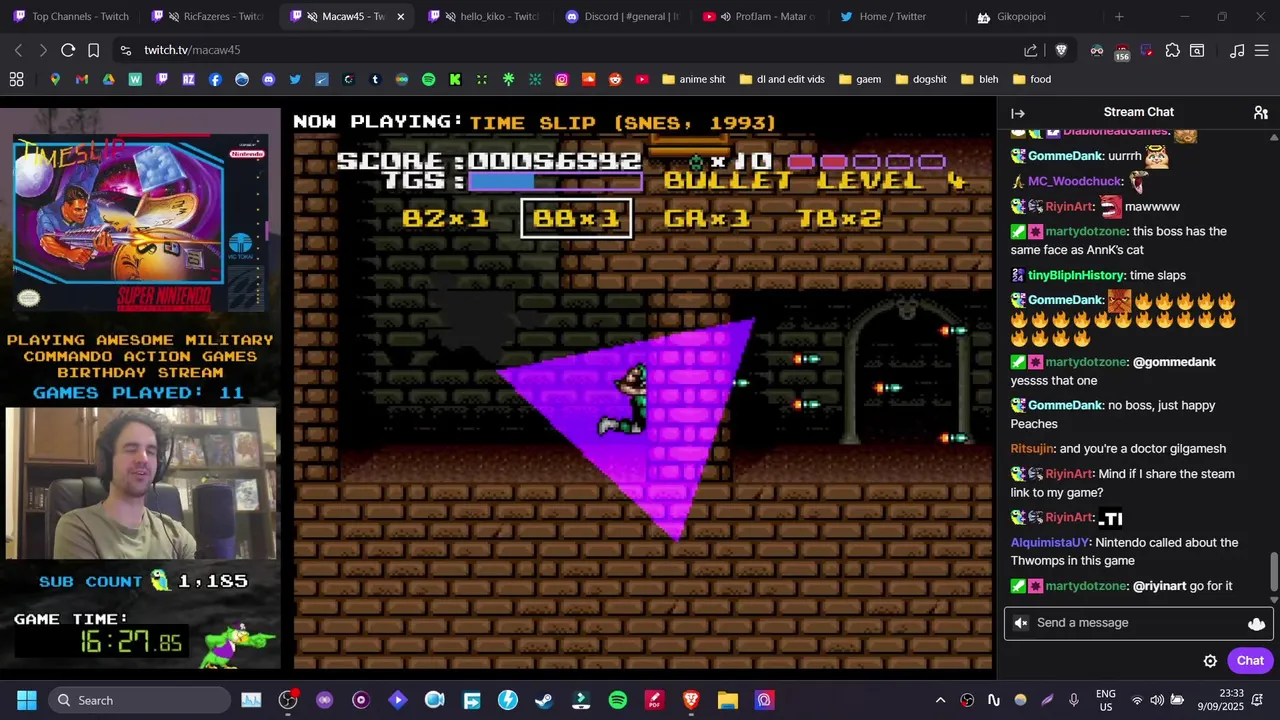Expand 'anime shit' bookmarks folder
Screen dimensions: 1280x720
click(x=694, y=79)
